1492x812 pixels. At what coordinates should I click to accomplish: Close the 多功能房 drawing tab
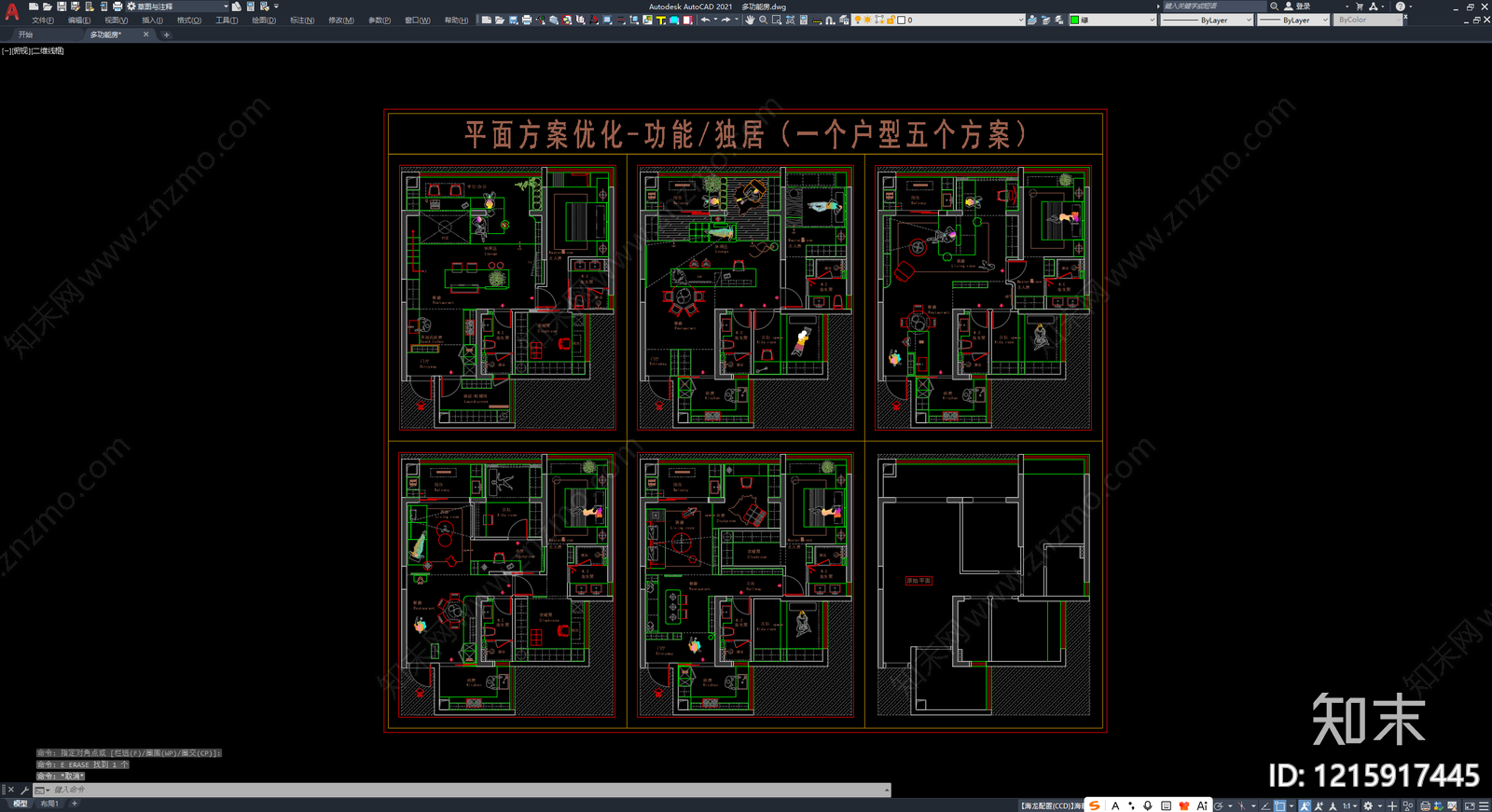pos(145,34)
